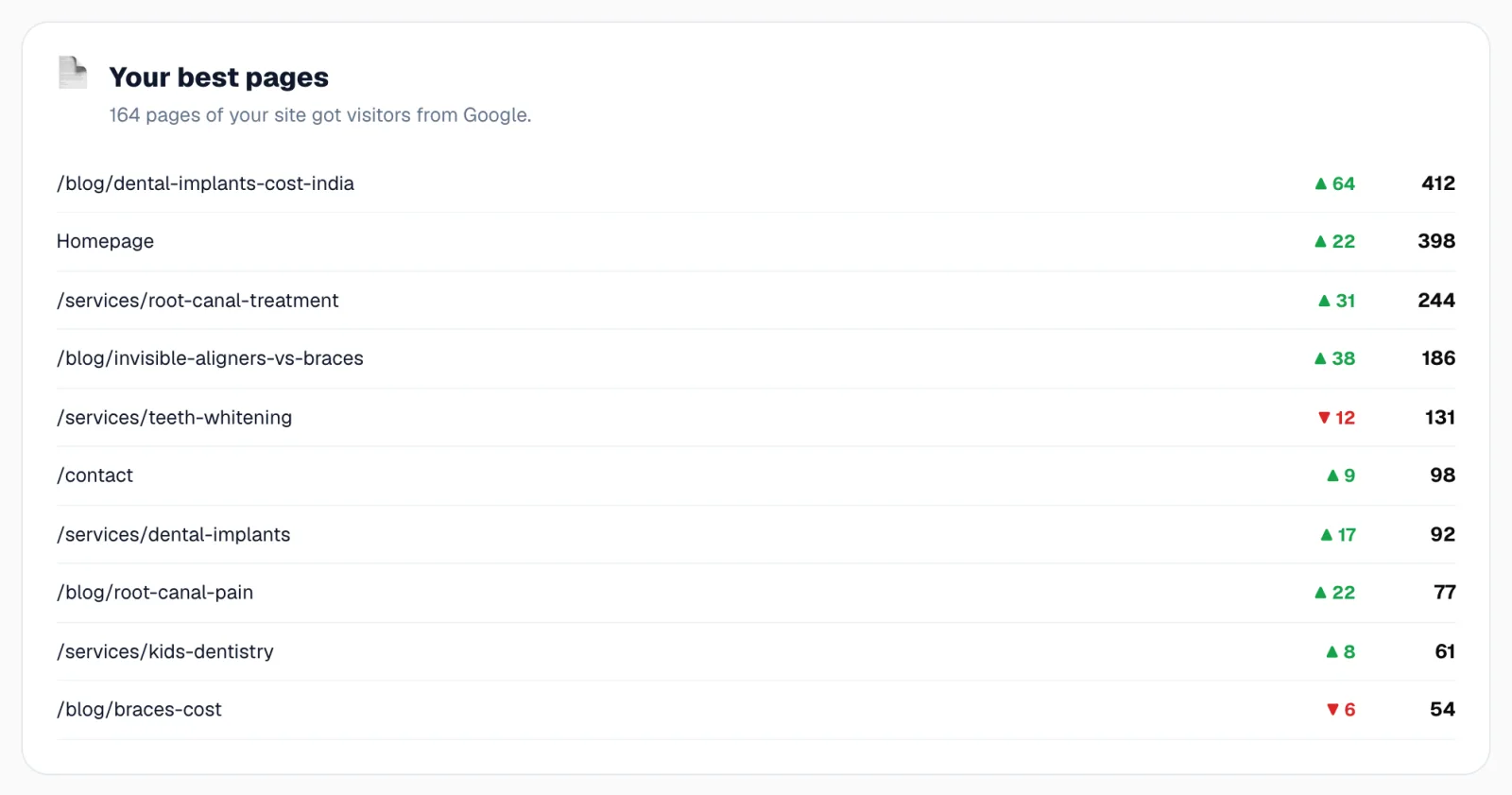Image resolution: width=1512 pixels, height=795 pixels.
Task: Select the /blog/braces-cost row text
Action: coord(139,710)
